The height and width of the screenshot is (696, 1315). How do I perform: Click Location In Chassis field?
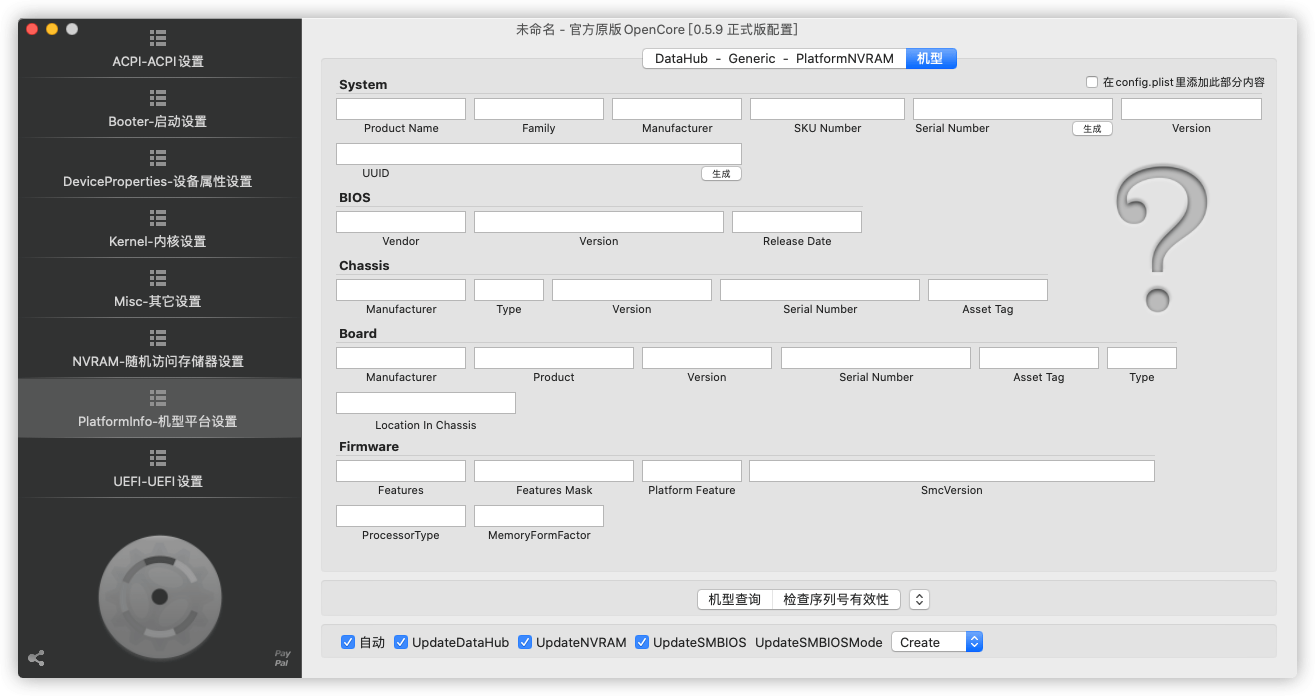tap(426, 403)
